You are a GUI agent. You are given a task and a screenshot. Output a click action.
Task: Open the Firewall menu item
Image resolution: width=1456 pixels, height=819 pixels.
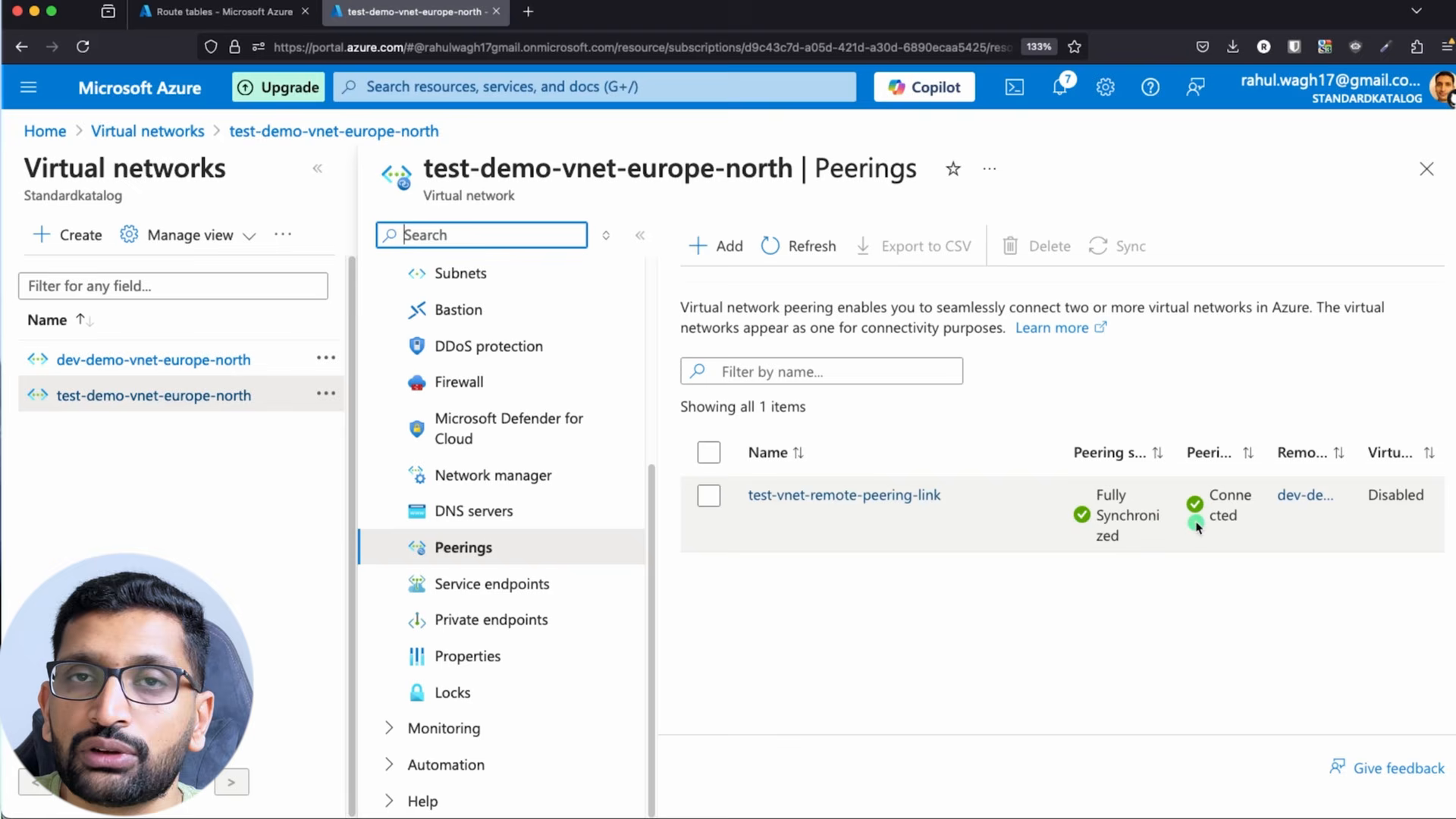[459, 382]
